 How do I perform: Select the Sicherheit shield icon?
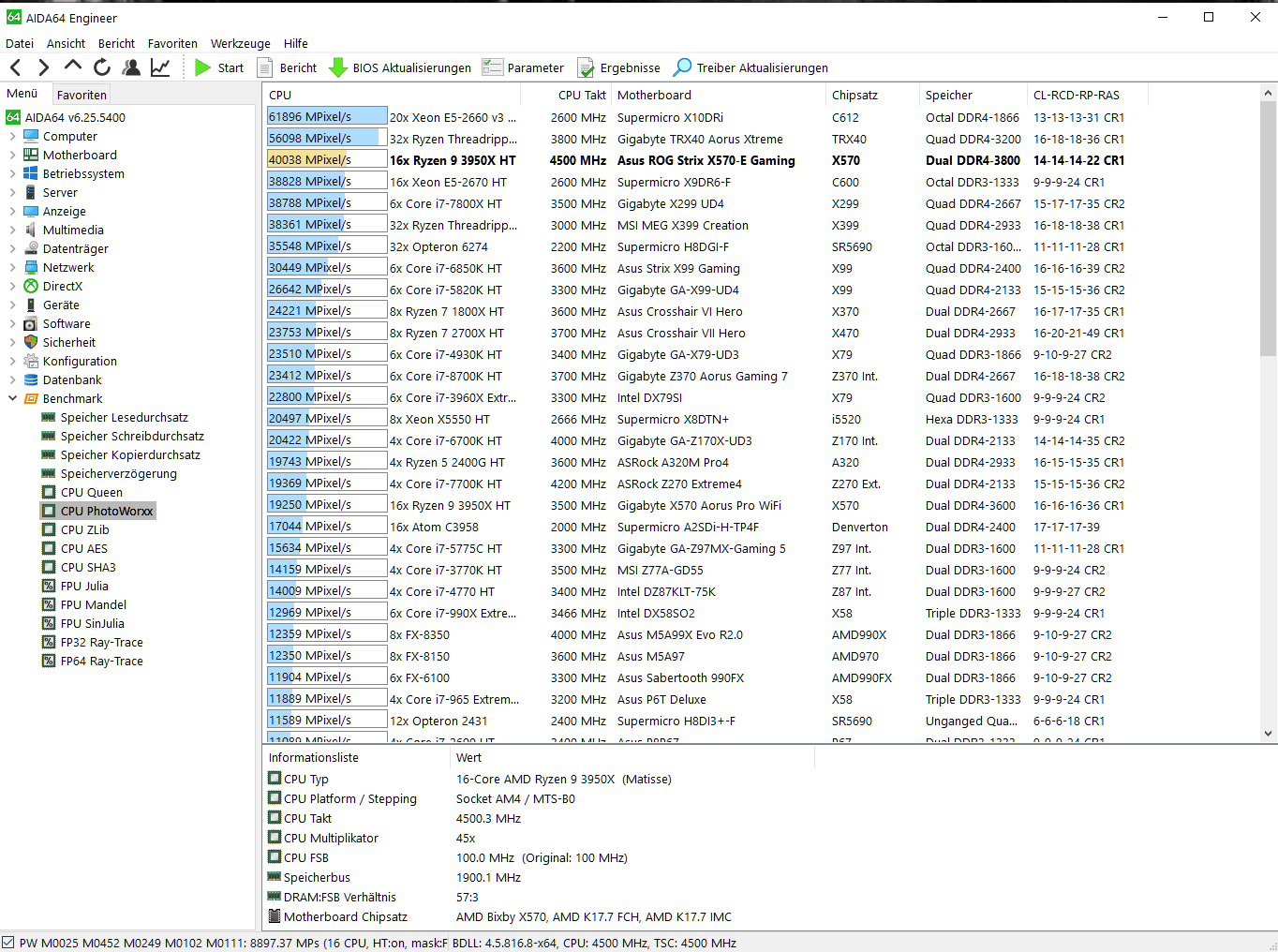[x=31, y=342]
